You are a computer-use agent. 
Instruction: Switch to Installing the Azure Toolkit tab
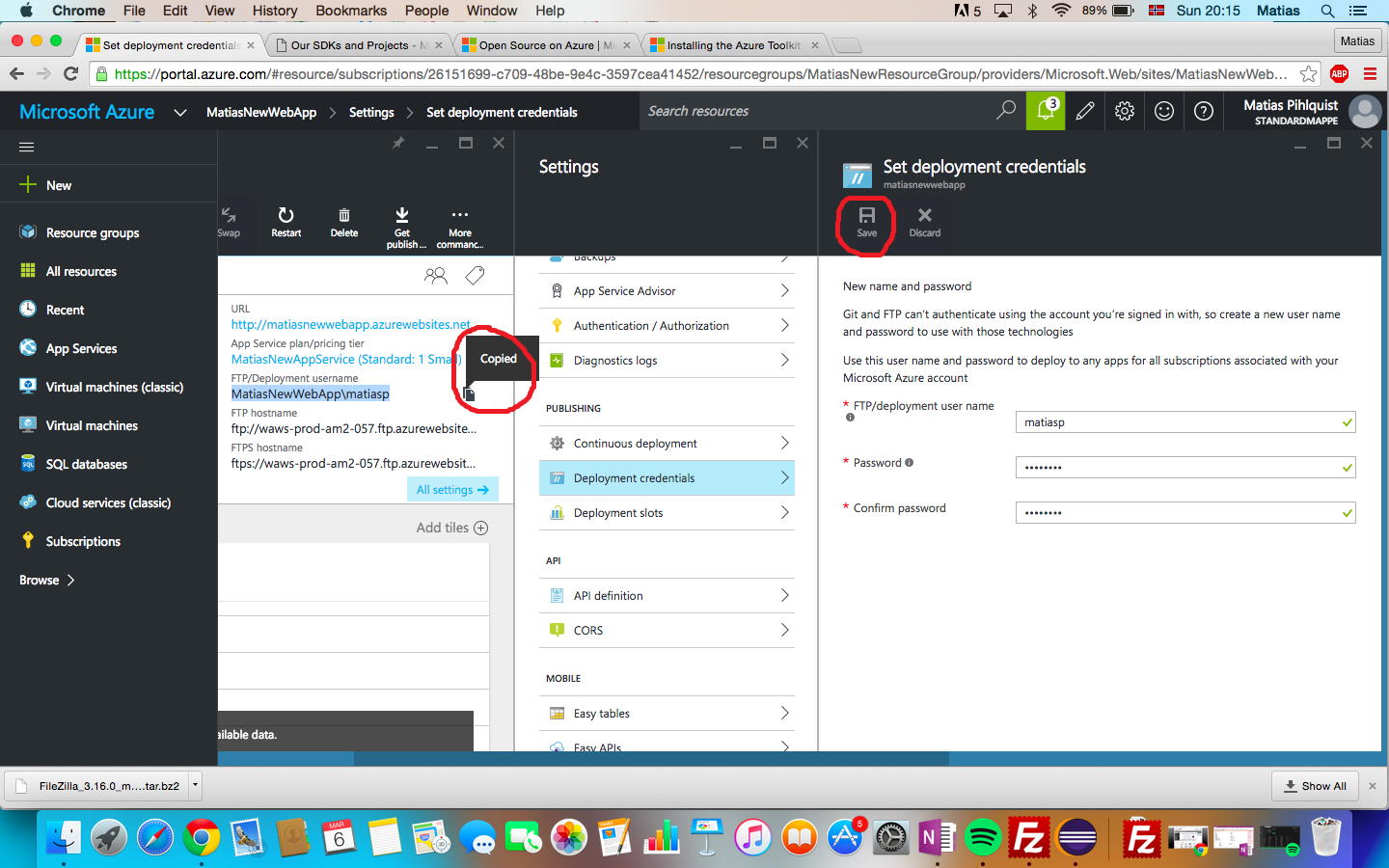click(x=734, y=45)
